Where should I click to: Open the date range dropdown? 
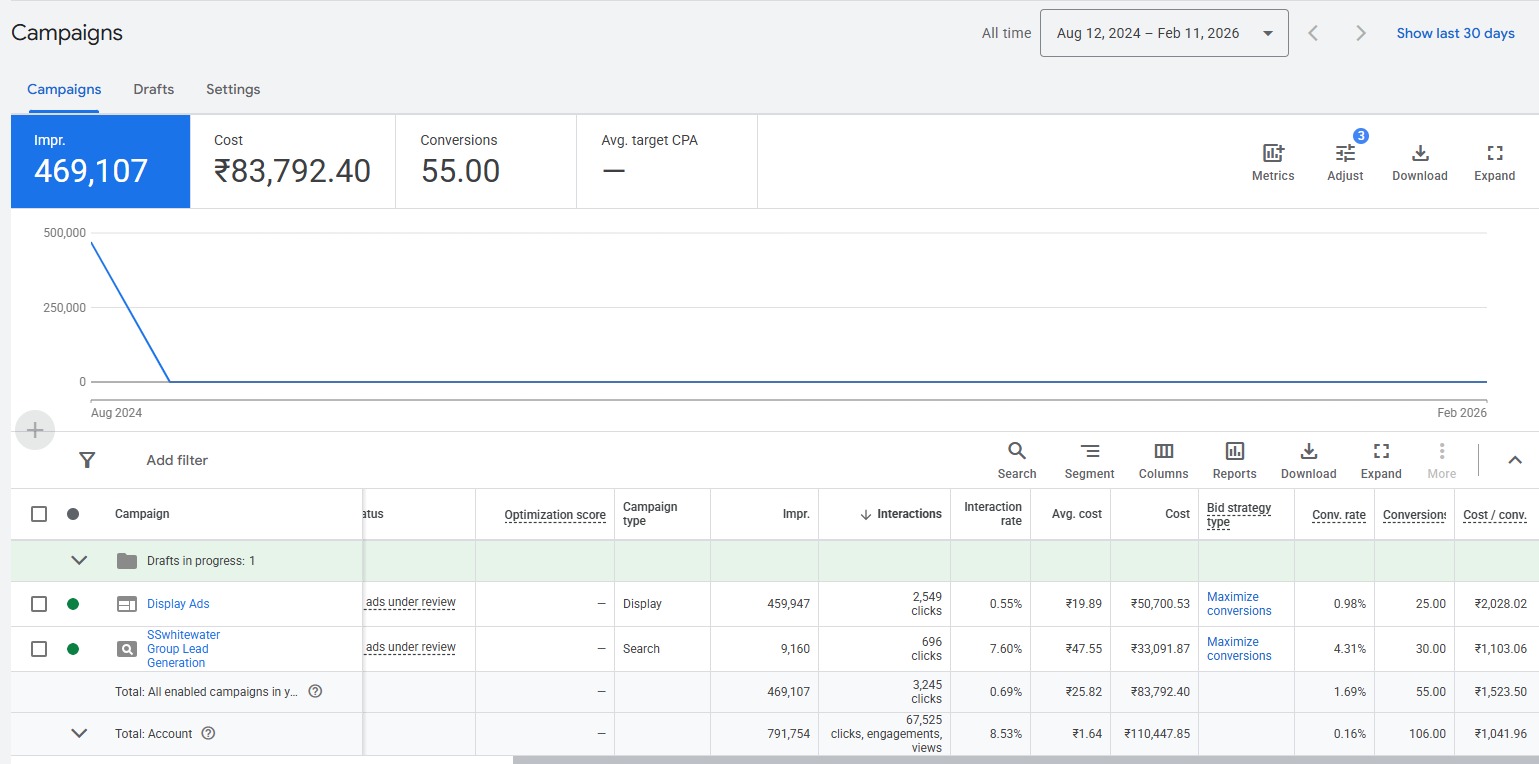1164,33
